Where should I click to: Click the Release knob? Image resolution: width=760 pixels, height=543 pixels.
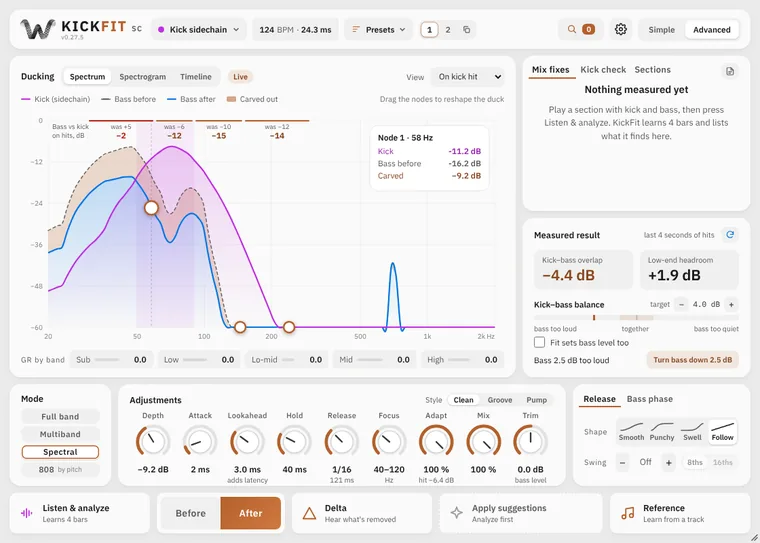tap(341, 442)
